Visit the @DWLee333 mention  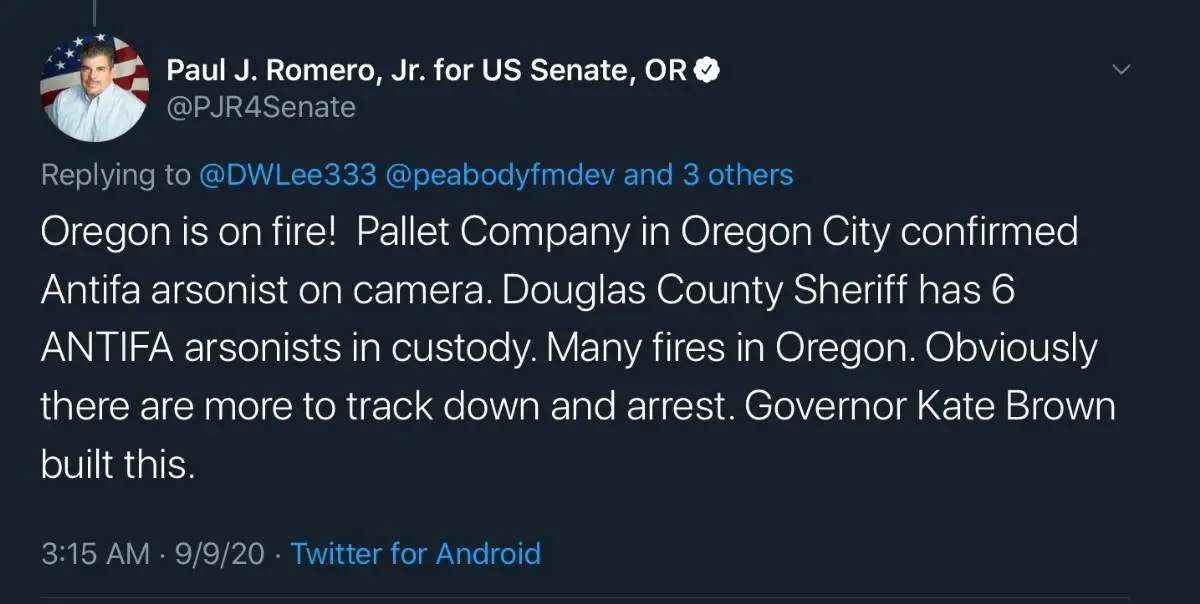click(288, 175)
